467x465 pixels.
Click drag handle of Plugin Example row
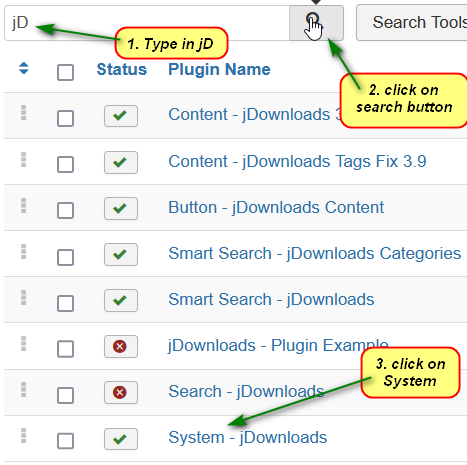23,344
